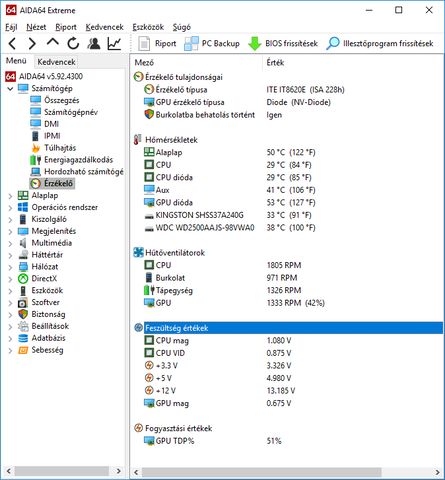Select the Hordozható számítógép laptop icon
445x480 pixels.
tap(35, 172)
